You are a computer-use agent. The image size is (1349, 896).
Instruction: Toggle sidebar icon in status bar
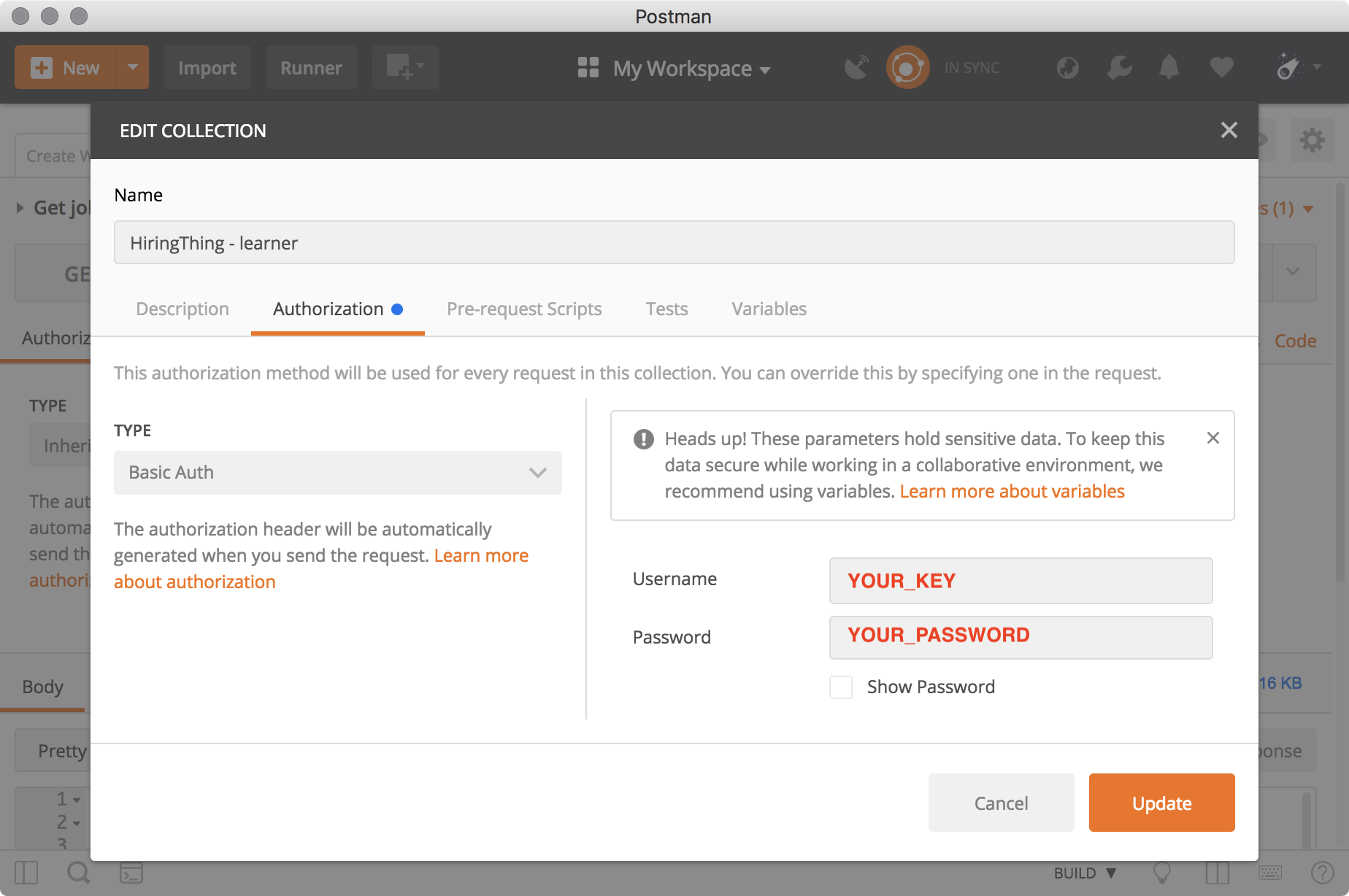point(26,873)
